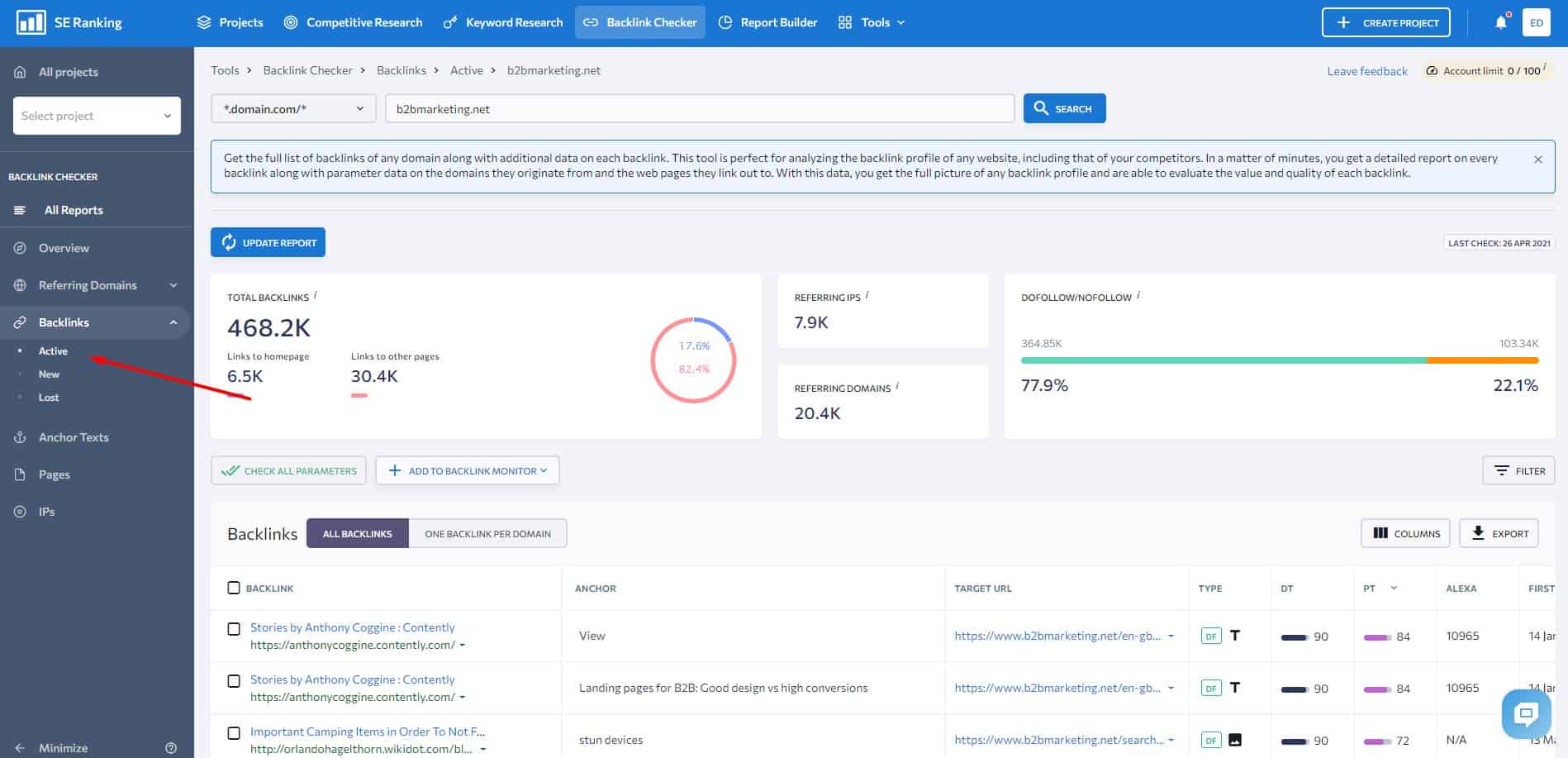Open the Leave feedback link
The image size is (1568, 758).
coord(1367,71)
